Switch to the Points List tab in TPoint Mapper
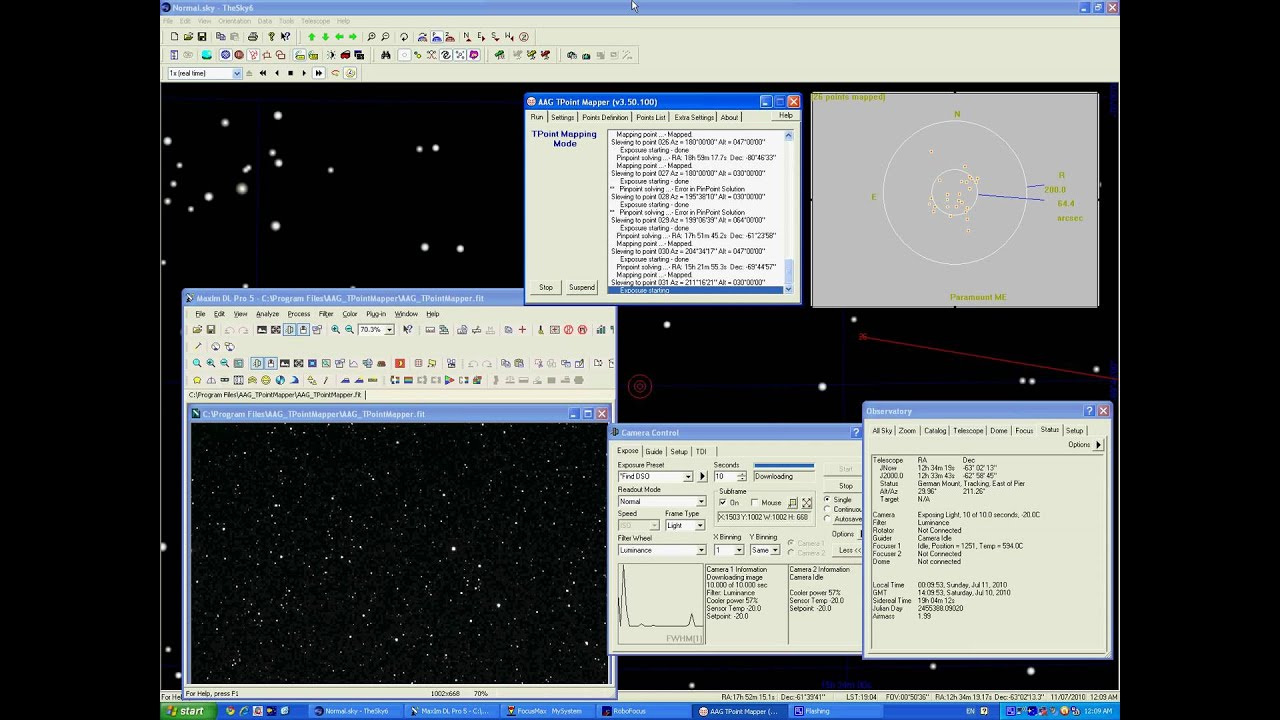 pos(650,117)
